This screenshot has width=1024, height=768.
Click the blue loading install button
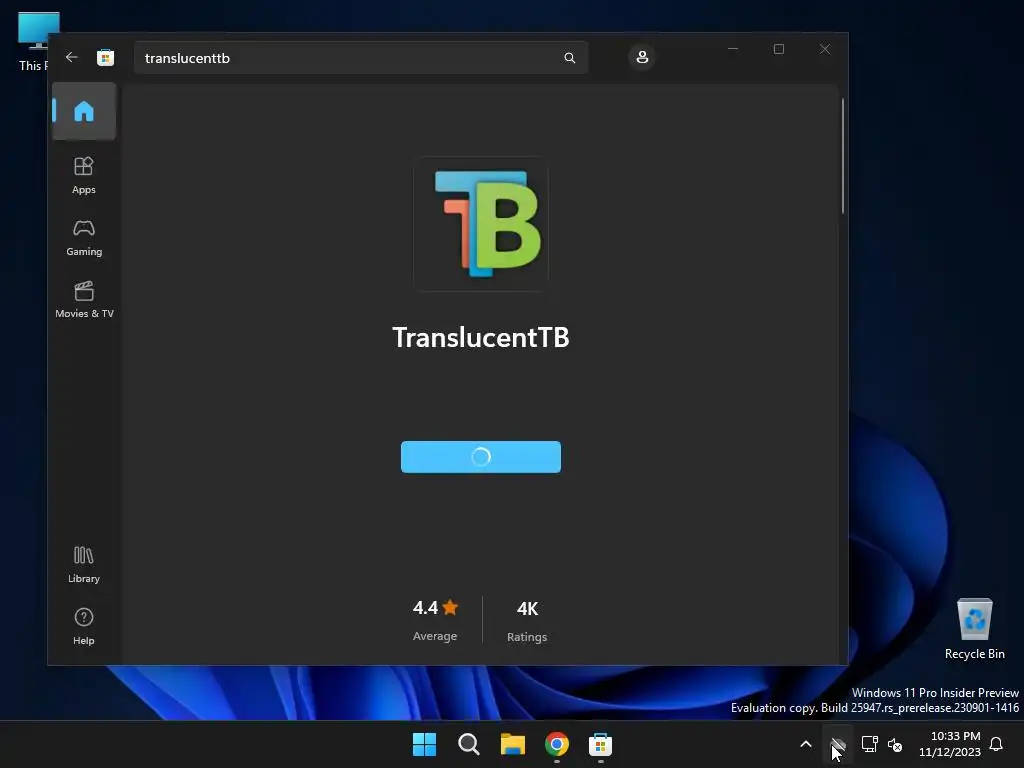coord(481,456)
